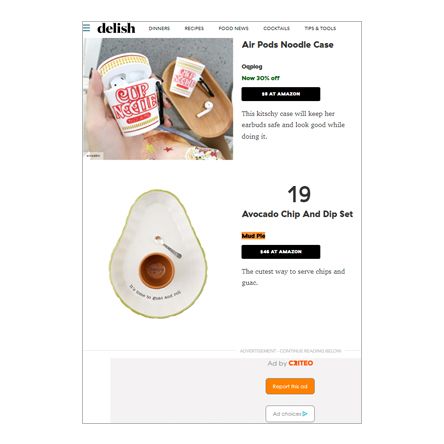Viewport: 444px width, 444px height.
Task: Click the AdChoices triangle icon
Action: [305, 414]
